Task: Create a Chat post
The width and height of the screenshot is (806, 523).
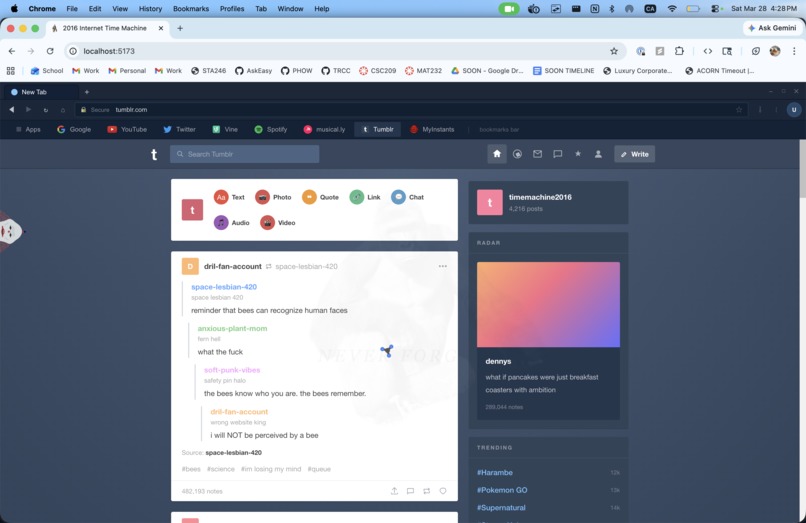Action: (407, 197)
